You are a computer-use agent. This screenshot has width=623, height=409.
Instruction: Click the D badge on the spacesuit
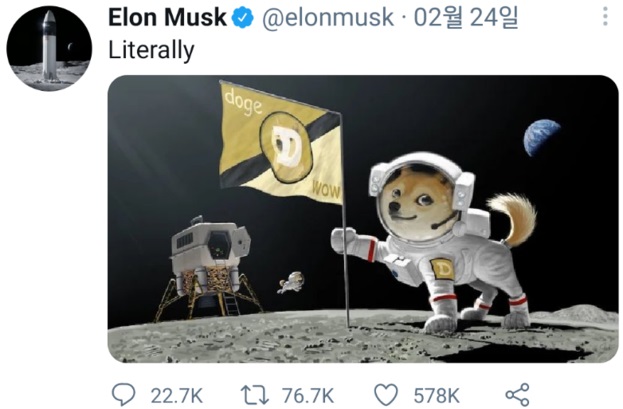(441, 269)
